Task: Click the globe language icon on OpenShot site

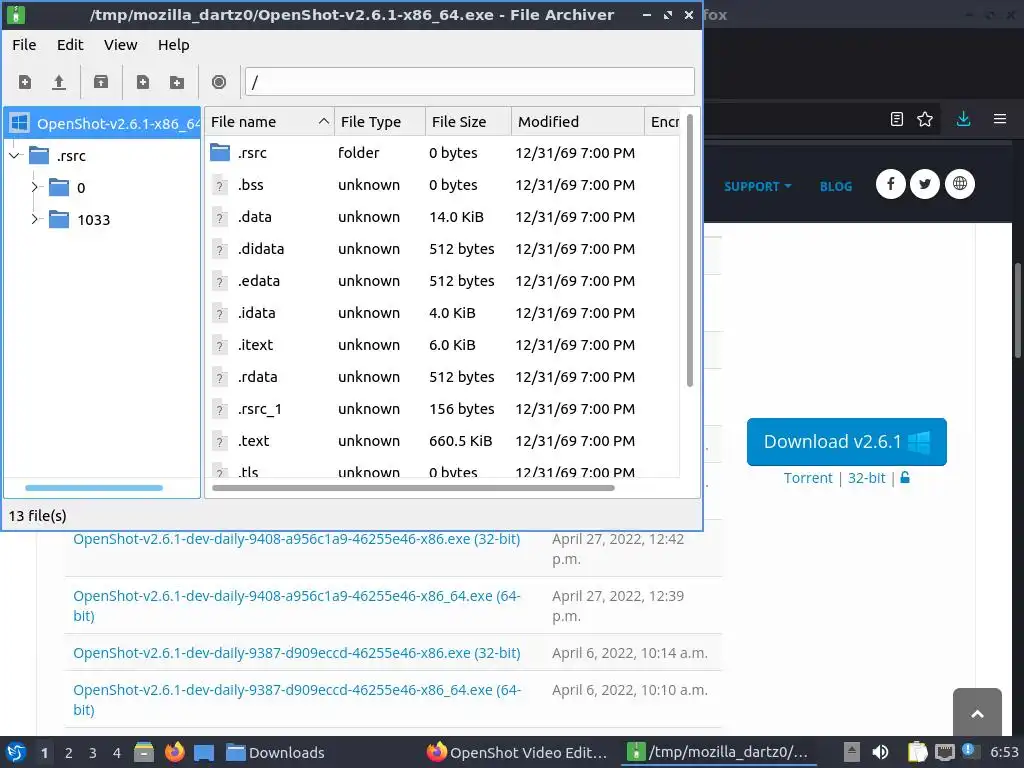Action: coord(959,184)
